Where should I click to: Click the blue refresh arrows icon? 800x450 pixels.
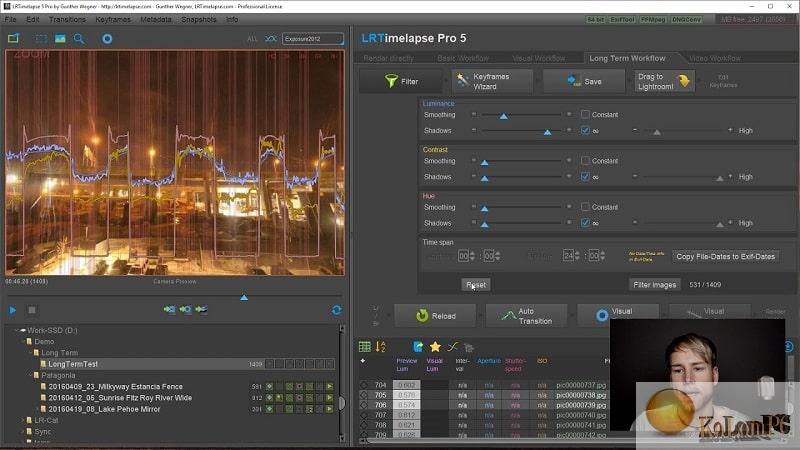[336, 310]
